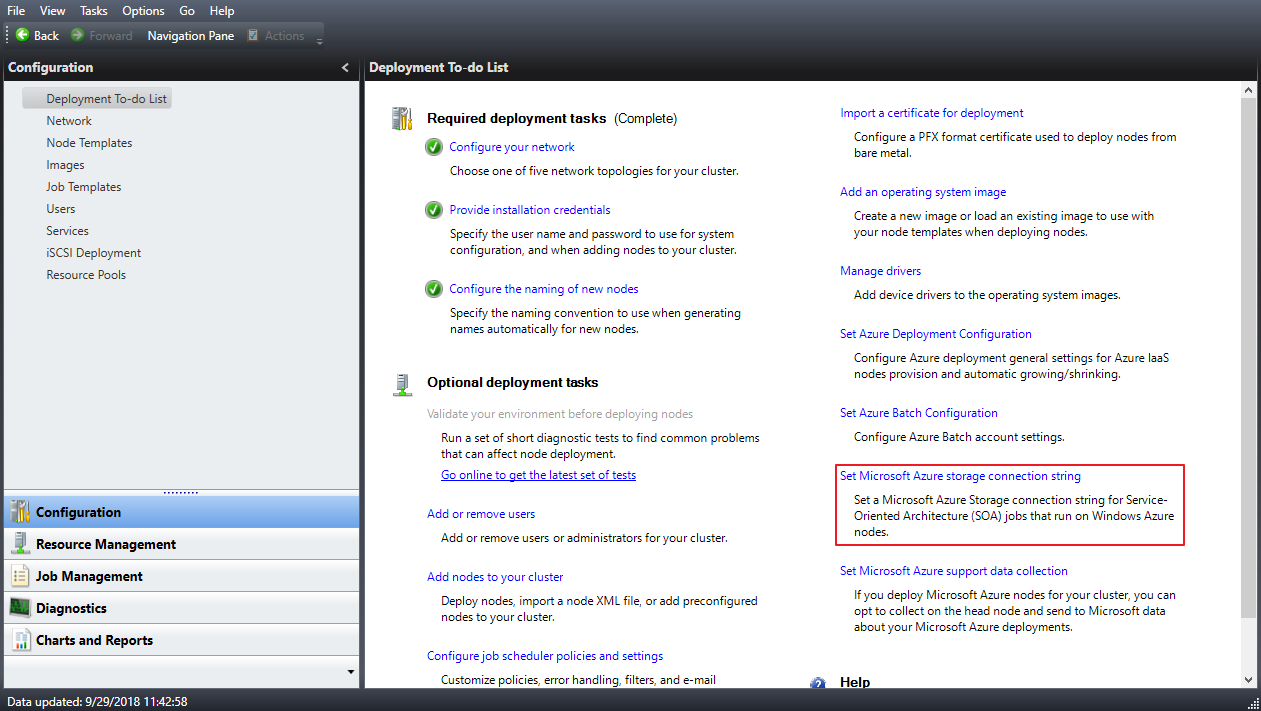Click the checkmark beside Configure the naming of new nodes
Image resolution: width=1261 pixels, height=711 pixels.
tap(433, 289)
